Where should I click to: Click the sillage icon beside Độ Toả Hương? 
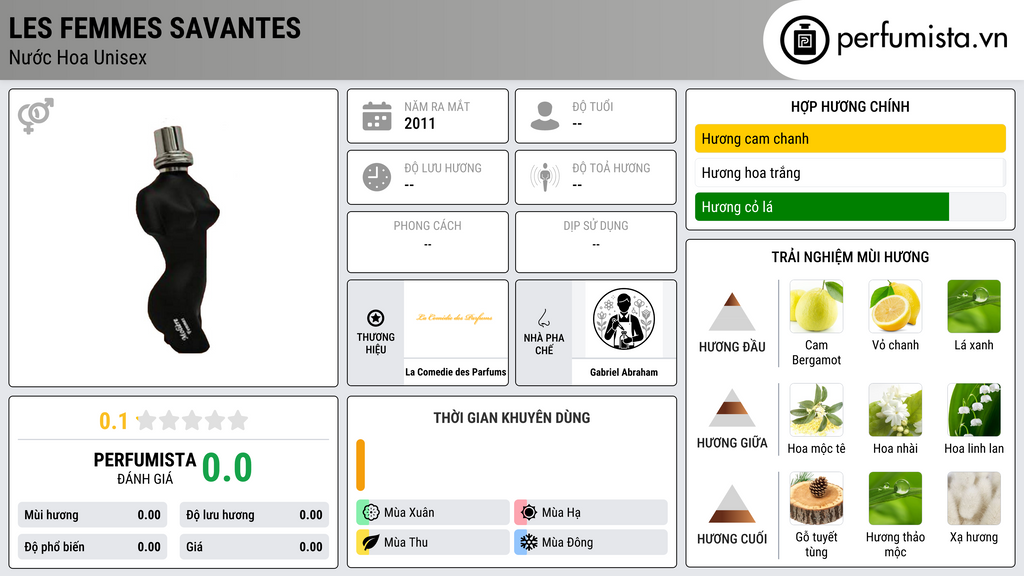click(545, 177)
